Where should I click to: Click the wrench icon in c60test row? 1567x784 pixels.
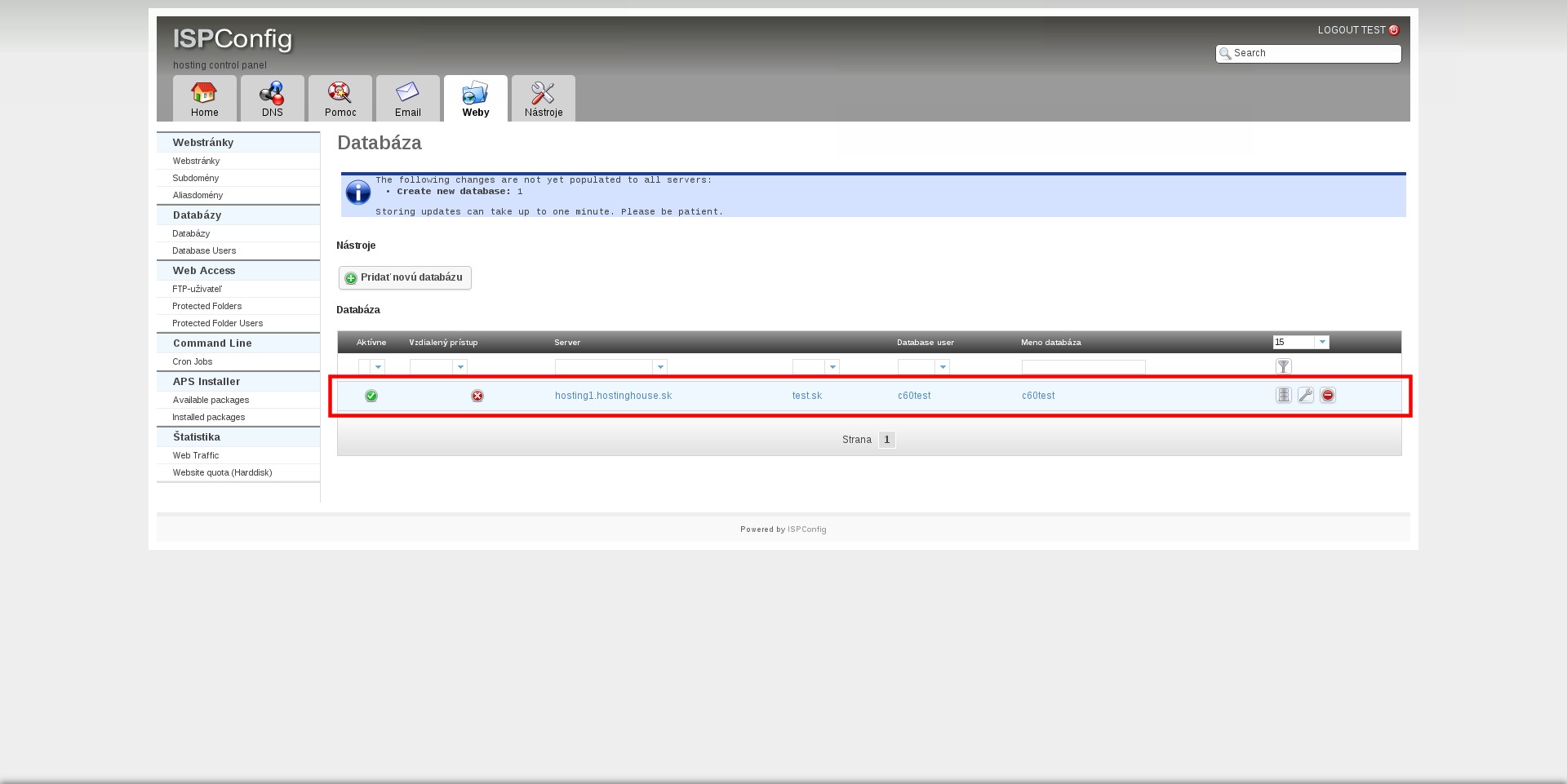coord(1306,396)
